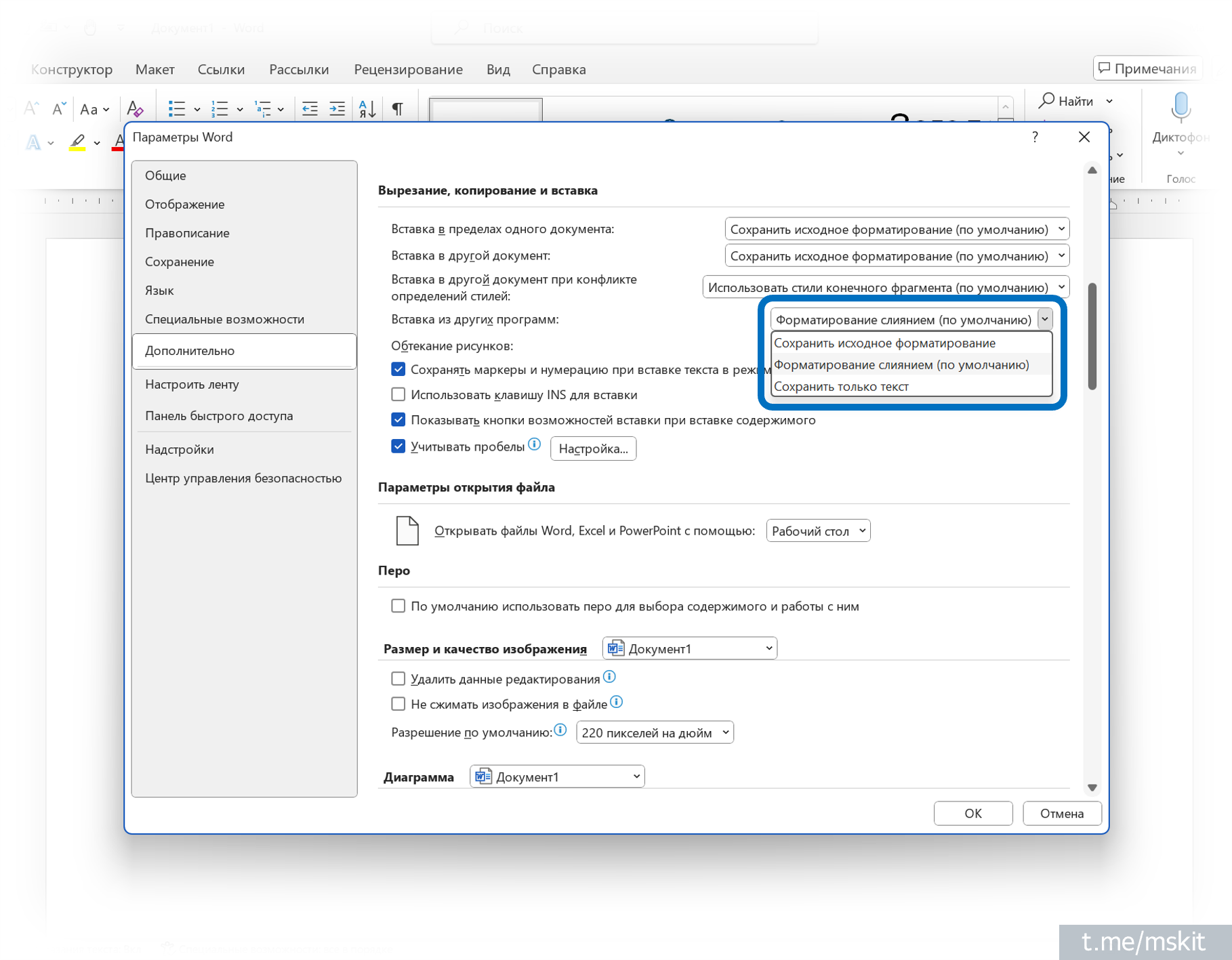Image resolution: width=1232 pixels, height=960 pixels.
Task: Close the Параметры Word dialog
Action: click(1084, 137)
